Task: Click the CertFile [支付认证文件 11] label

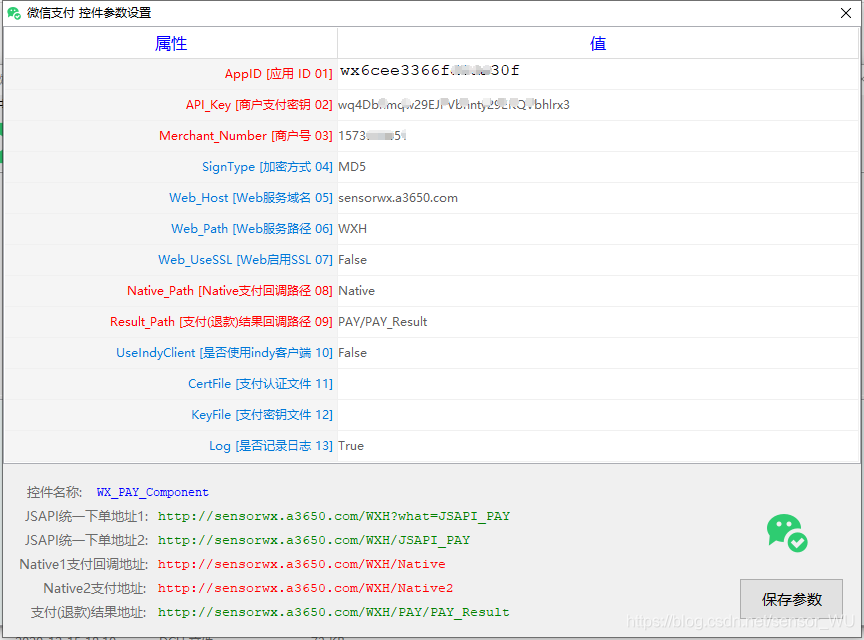Action: 260,384
